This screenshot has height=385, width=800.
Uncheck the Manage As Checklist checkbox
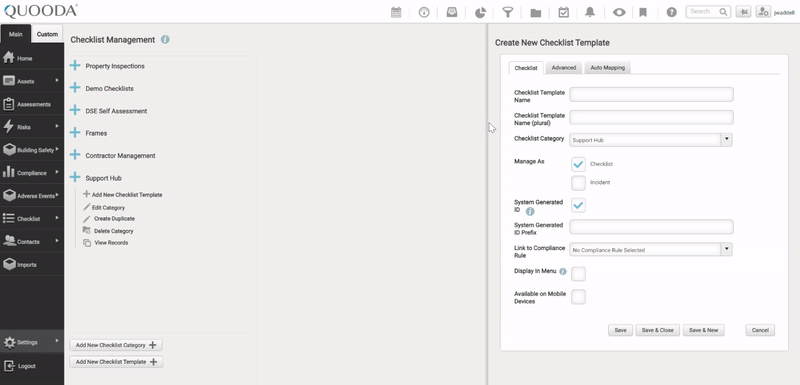coord(578,164)
